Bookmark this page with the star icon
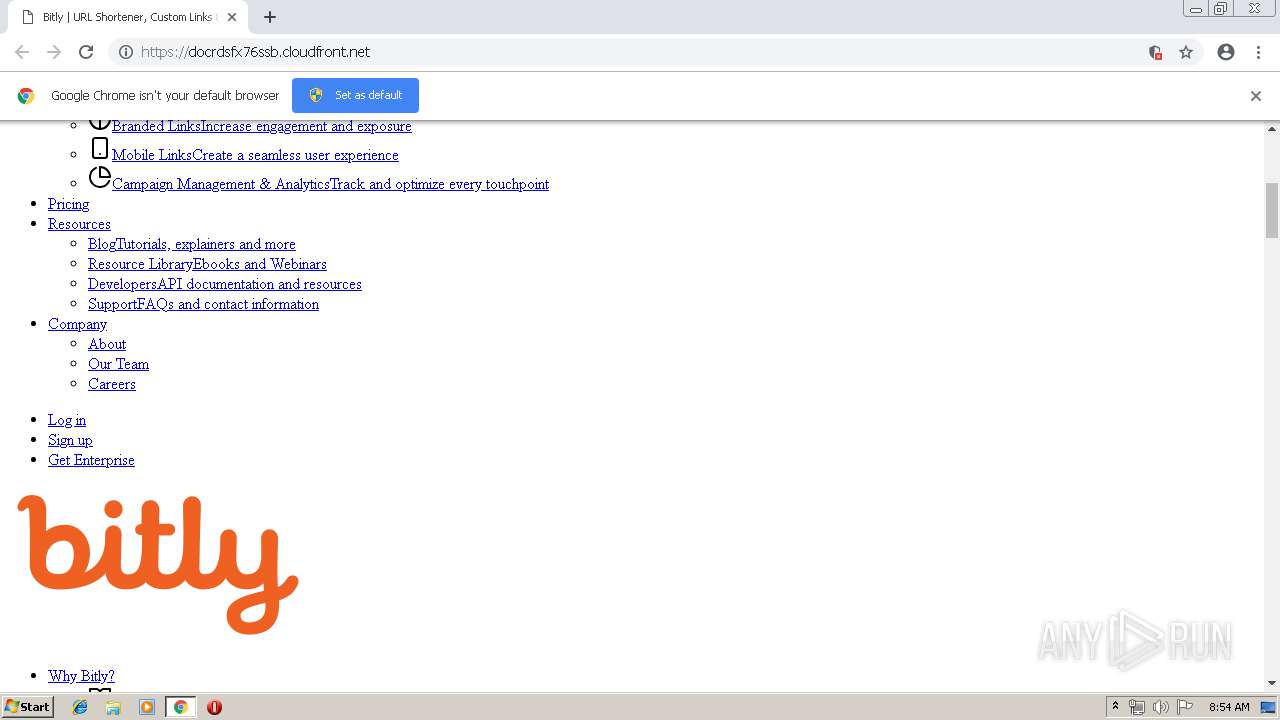This screenshot has height=720, width=1280. [x=1186, y=52]
